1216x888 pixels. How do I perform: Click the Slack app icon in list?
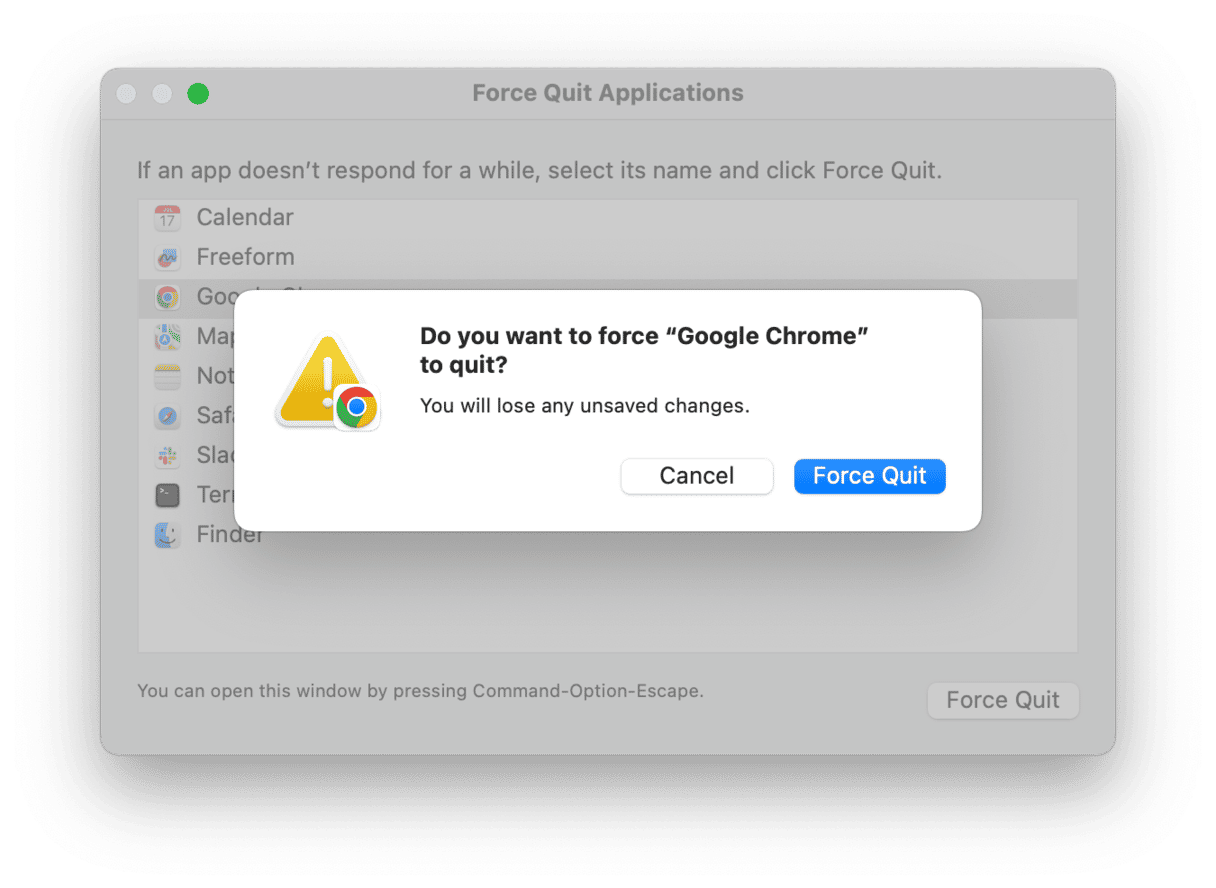(167, 456)
